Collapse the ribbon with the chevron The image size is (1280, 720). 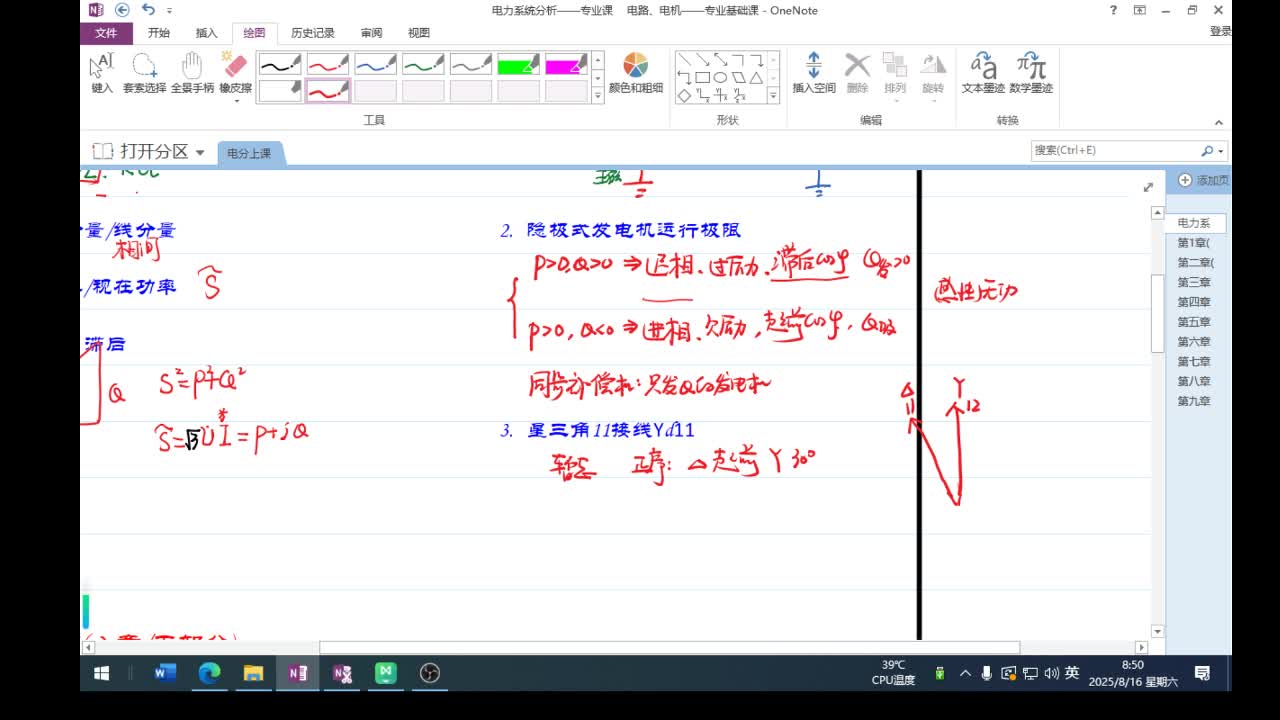pos(1219,122)
